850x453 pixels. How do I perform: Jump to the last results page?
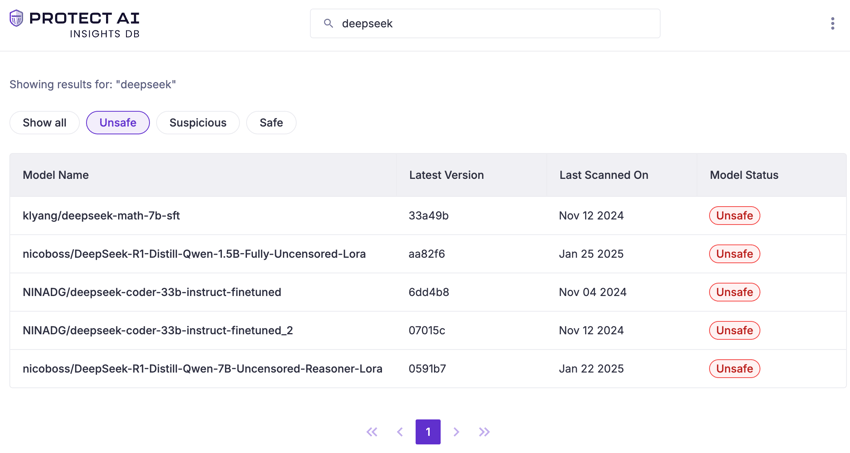coord(484,432)
